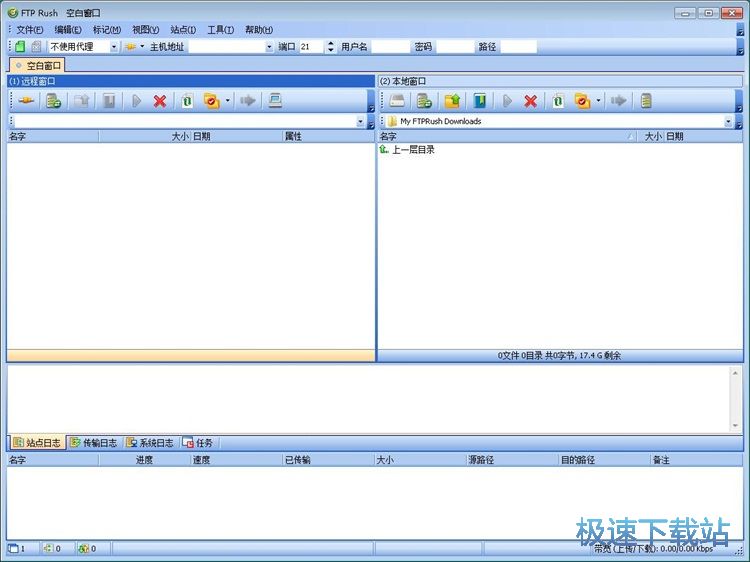Click the local pane server icon
The image size is (750, 562).
(x=646, y=101)
